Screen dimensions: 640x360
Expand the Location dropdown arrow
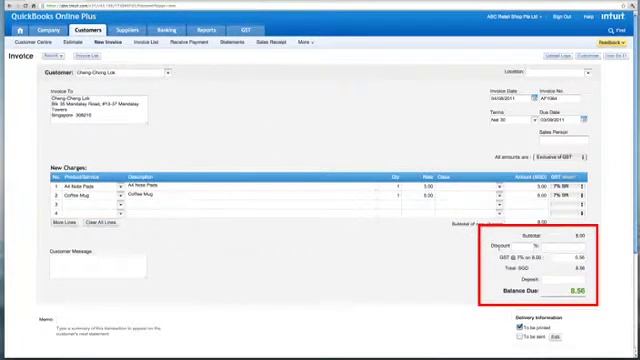pyautogui.click(x=588, y=73)
